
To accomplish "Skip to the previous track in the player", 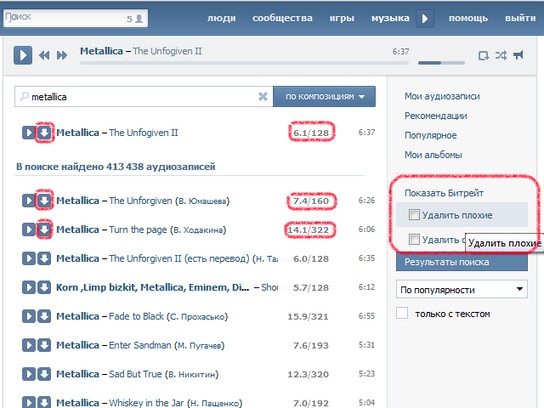I will pyautogui.click(x=44, y=55).
